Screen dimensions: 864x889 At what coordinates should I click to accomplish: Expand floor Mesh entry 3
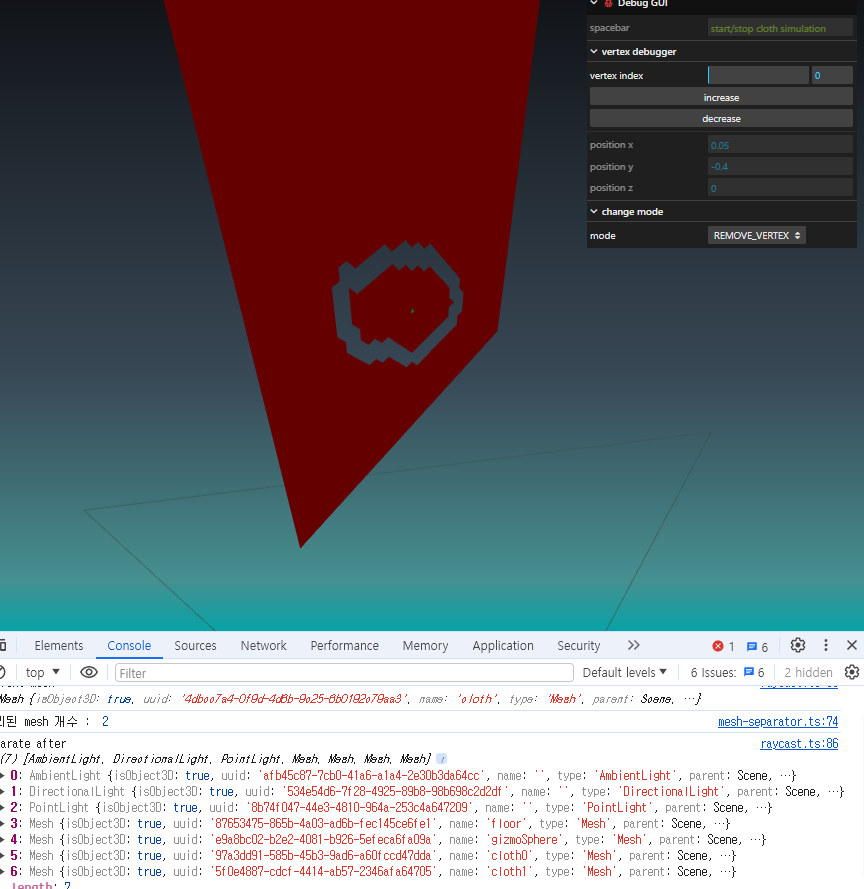2,823
